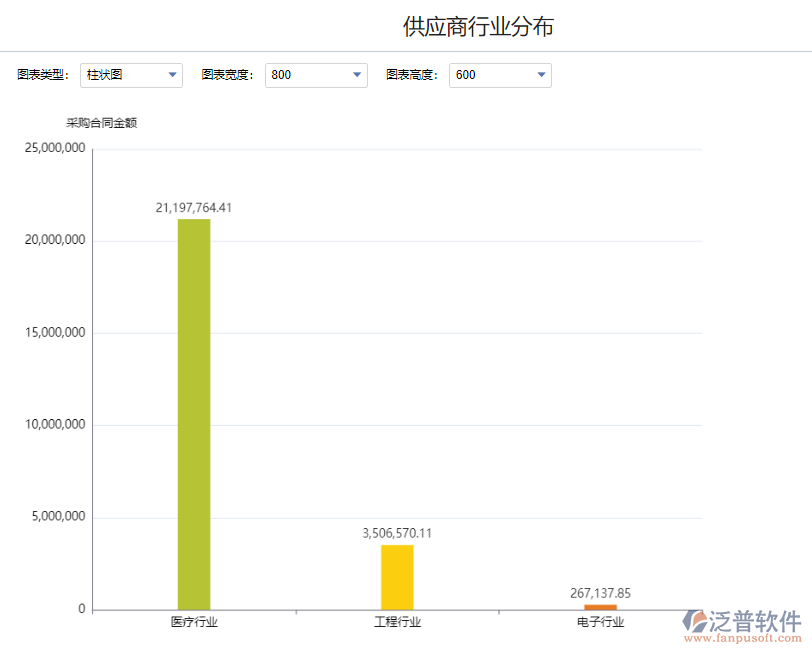
Task: Click the arrow icon beside 600
Action: 540,74
